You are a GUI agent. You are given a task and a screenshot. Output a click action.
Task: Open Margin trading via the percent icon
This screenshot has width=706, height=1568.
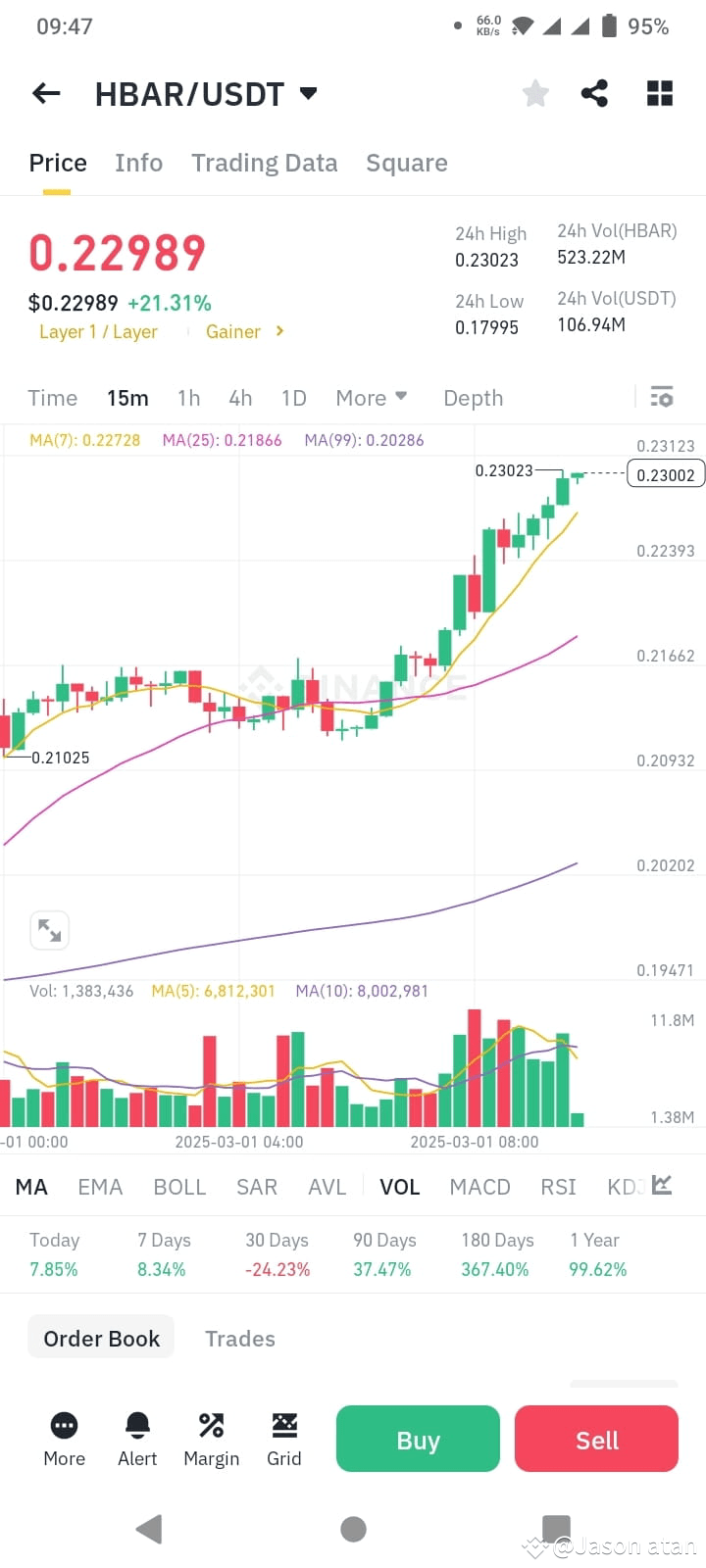pyautogui.click(x=211, y=1438)
